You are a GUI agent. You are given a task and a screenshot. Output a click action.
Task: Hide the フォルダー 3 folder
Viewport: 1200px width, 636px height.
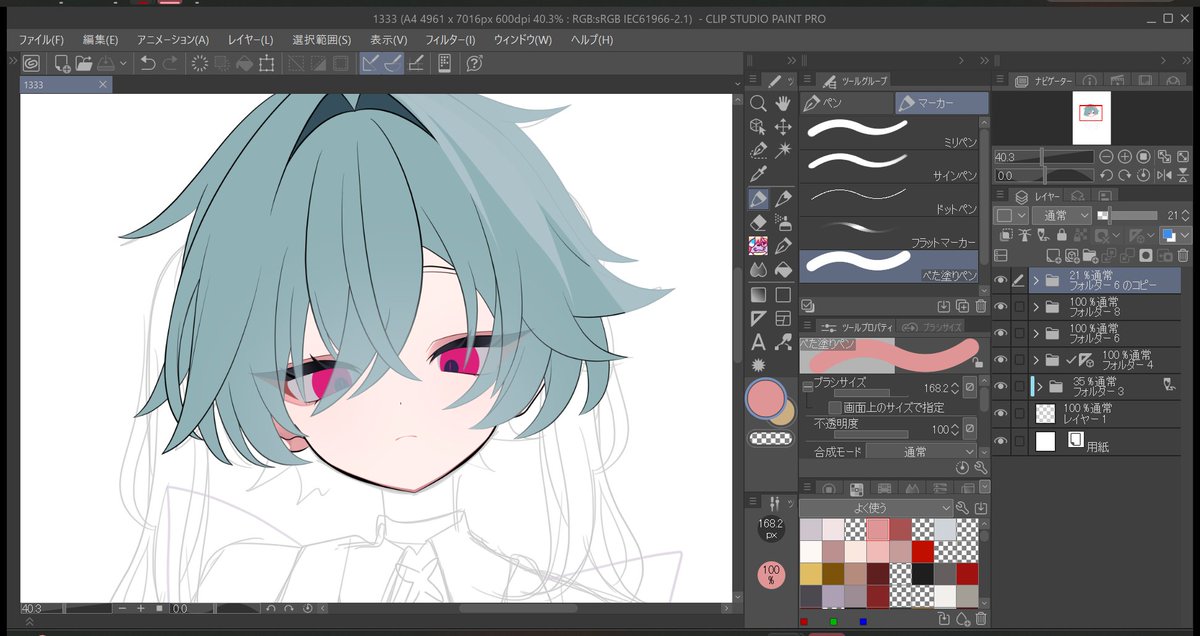(1001, 386)
